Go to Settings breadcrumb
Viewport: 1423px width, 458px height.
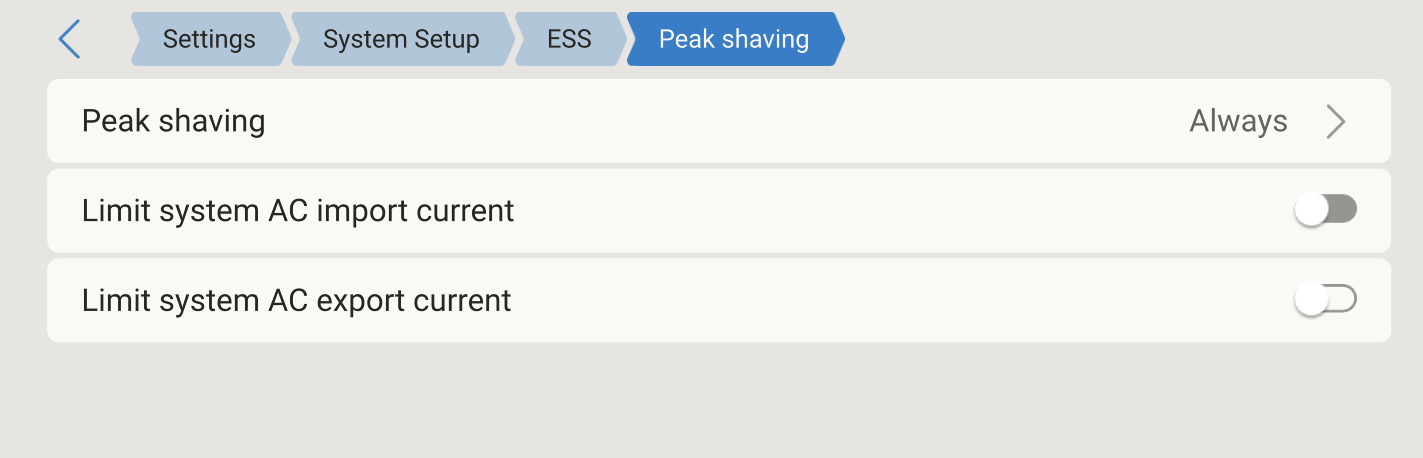[x=209, y=39]
